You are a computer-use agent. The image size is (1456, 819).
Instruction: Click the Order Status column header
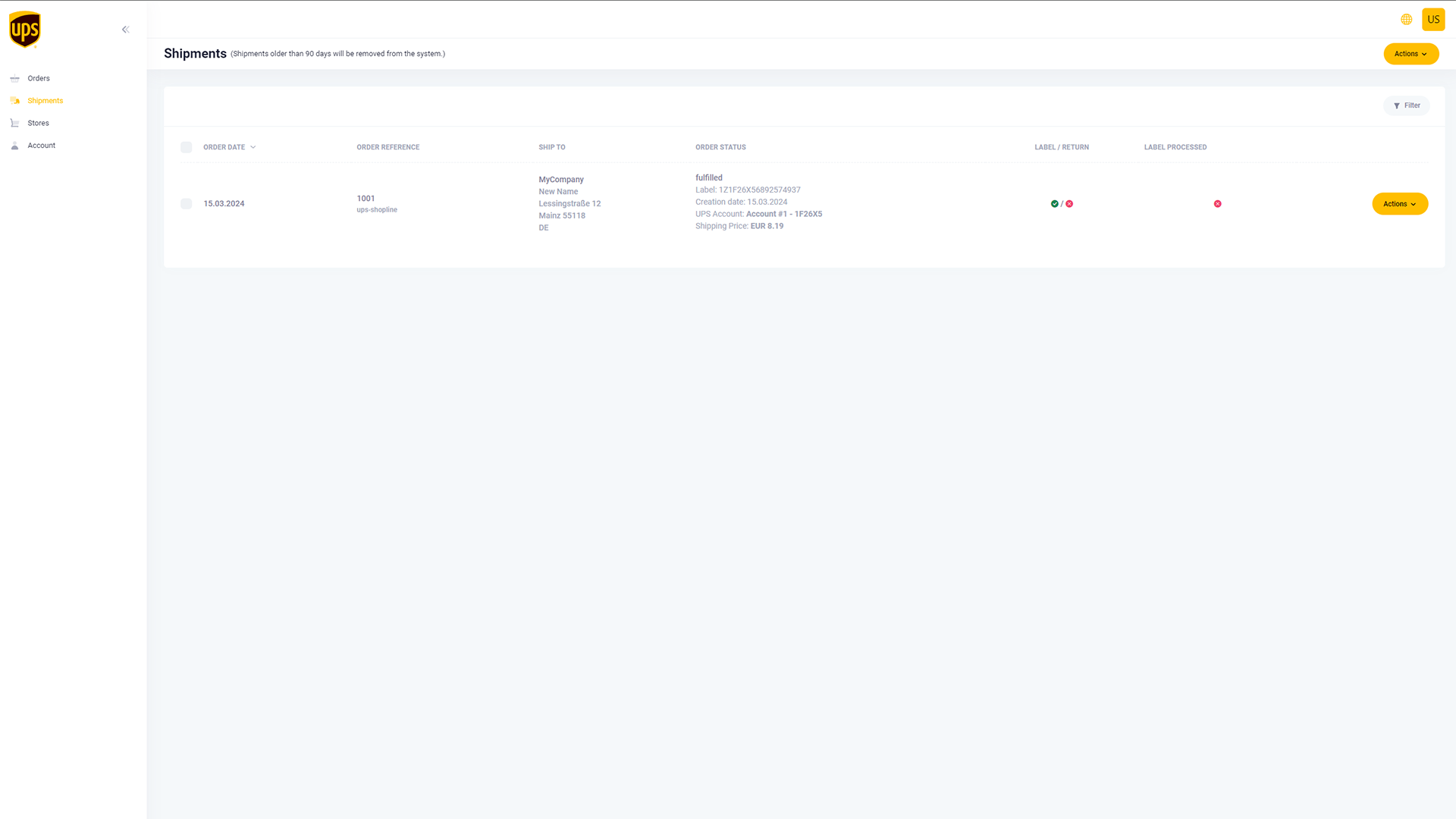click(720, 147)
